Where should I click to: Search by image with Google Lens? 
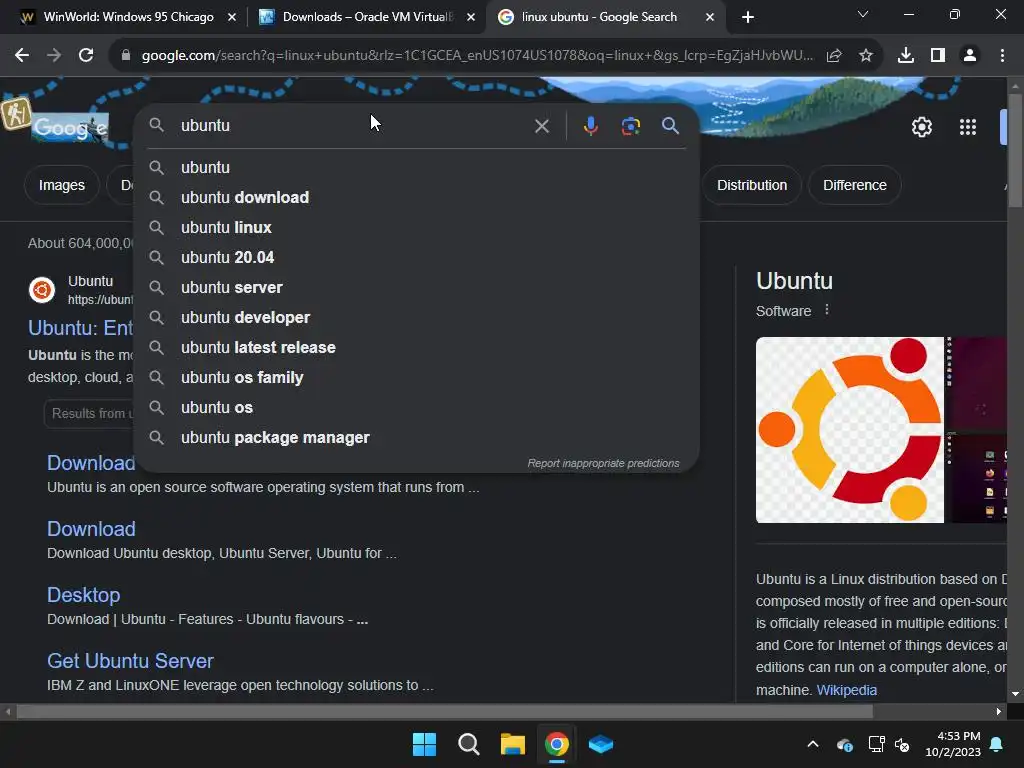point(630,125)
